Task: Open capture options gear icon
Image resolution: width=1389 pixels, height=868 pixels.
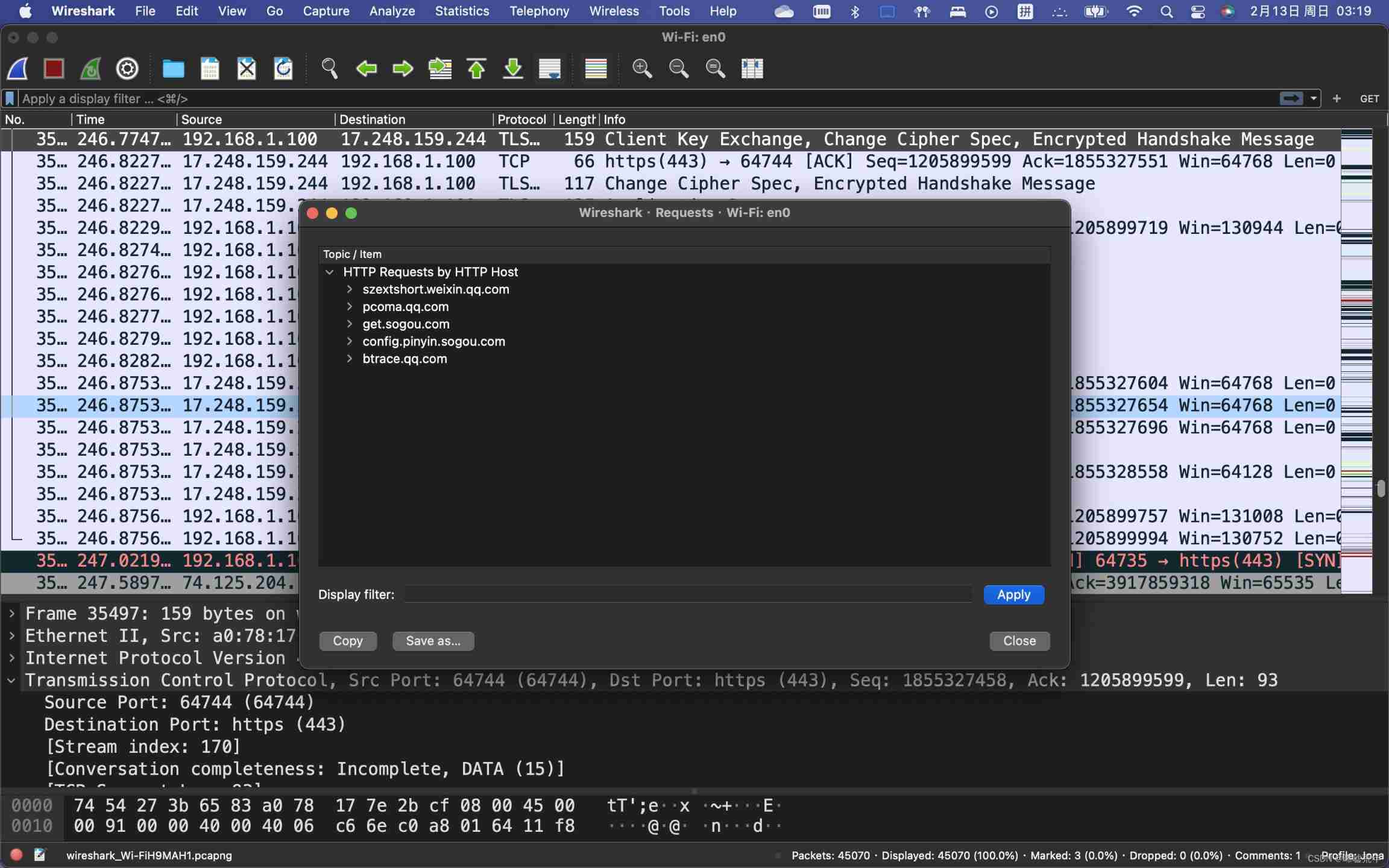Action: (x=127, y=69)
